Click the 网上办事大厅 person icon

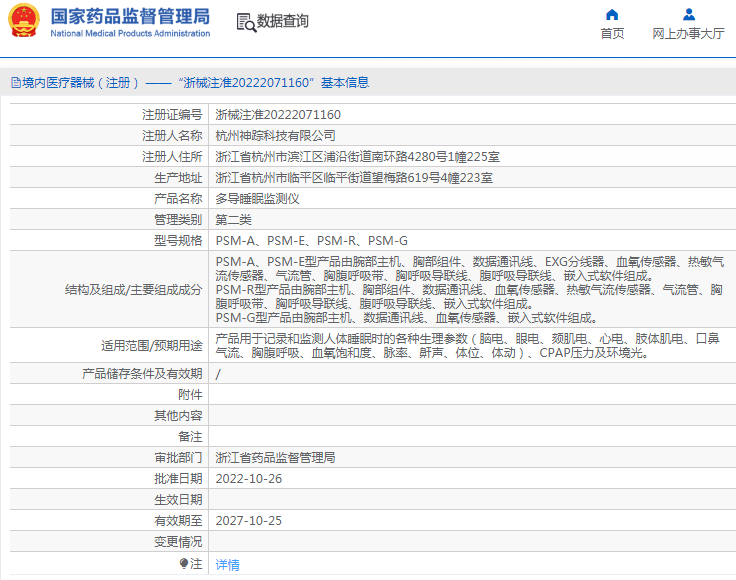pos(688,14)
